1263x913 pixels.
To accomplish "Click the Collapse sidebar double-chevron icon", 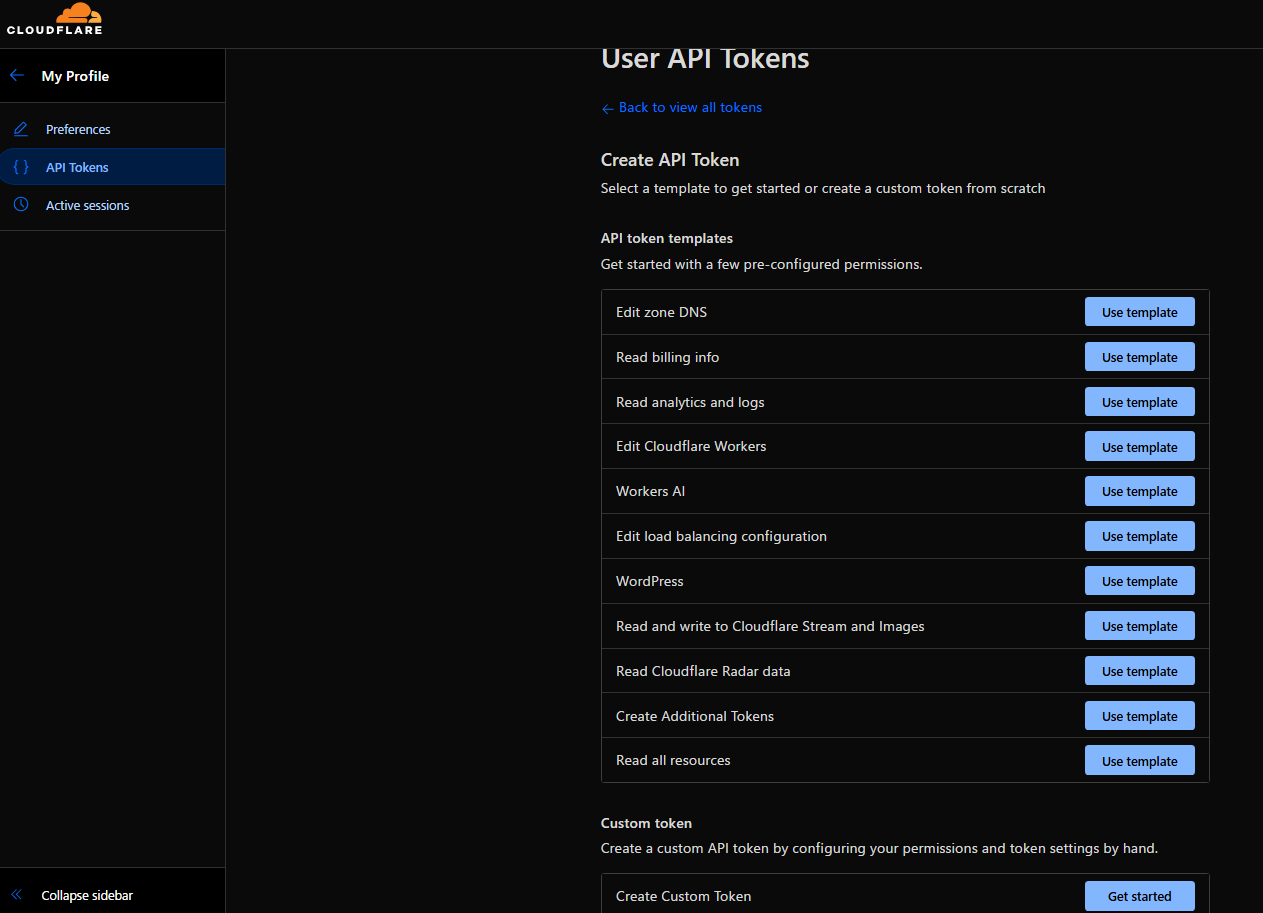I will [16, 895].
